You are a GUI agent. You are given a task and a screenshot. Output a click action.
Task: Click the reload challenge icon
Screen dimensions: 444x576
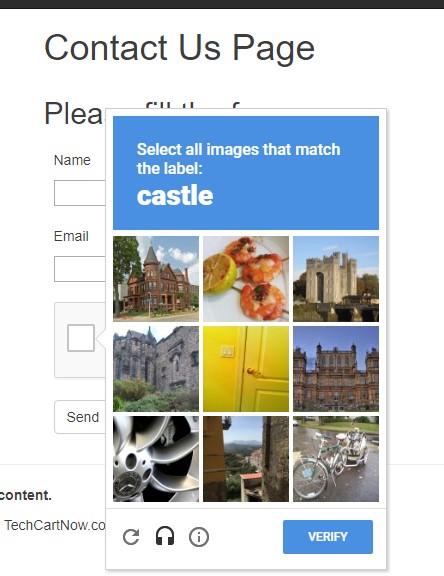coord(131,537)
